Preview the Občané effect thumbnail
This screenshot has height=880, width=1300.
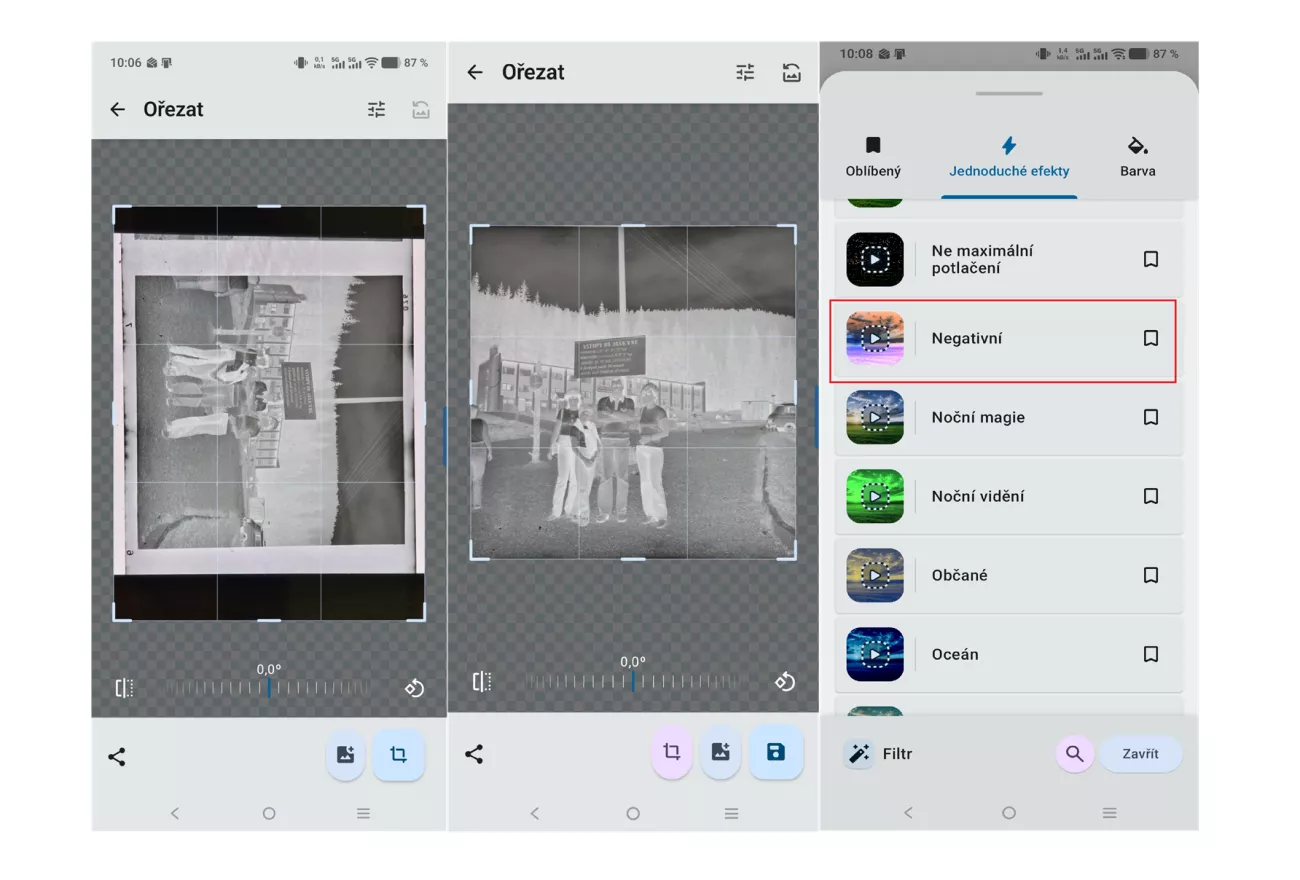[x=875, y=575]
